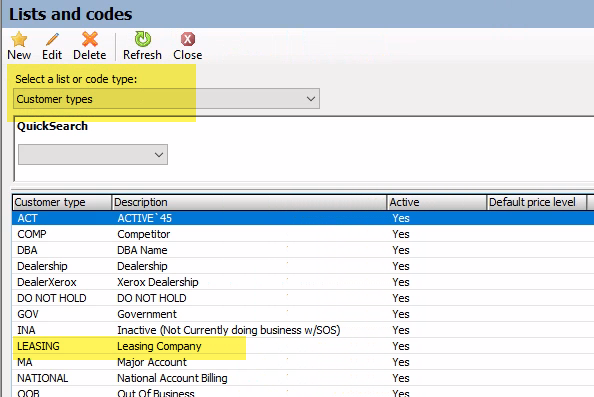Image resolution: width=594 pixels, height=397 pixels.
Task: Click Yes in the NATIONAL row
Action: [401, 378]
